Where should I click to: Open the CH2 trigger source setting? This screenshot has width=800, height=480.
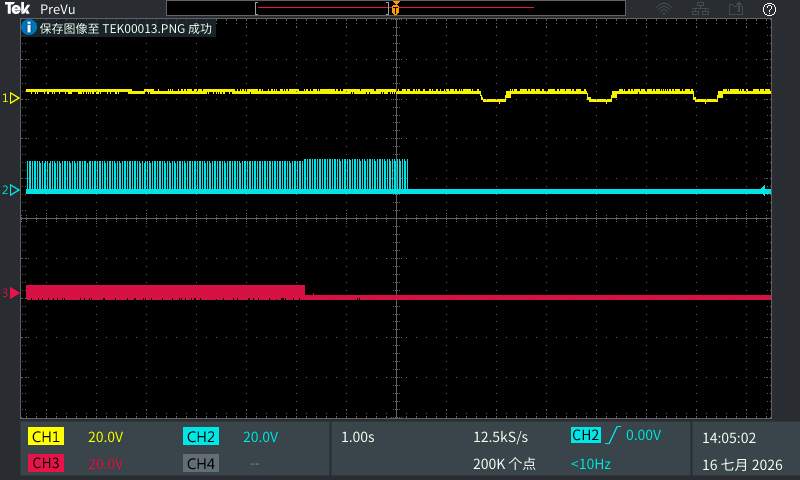[x=586, y=435]
